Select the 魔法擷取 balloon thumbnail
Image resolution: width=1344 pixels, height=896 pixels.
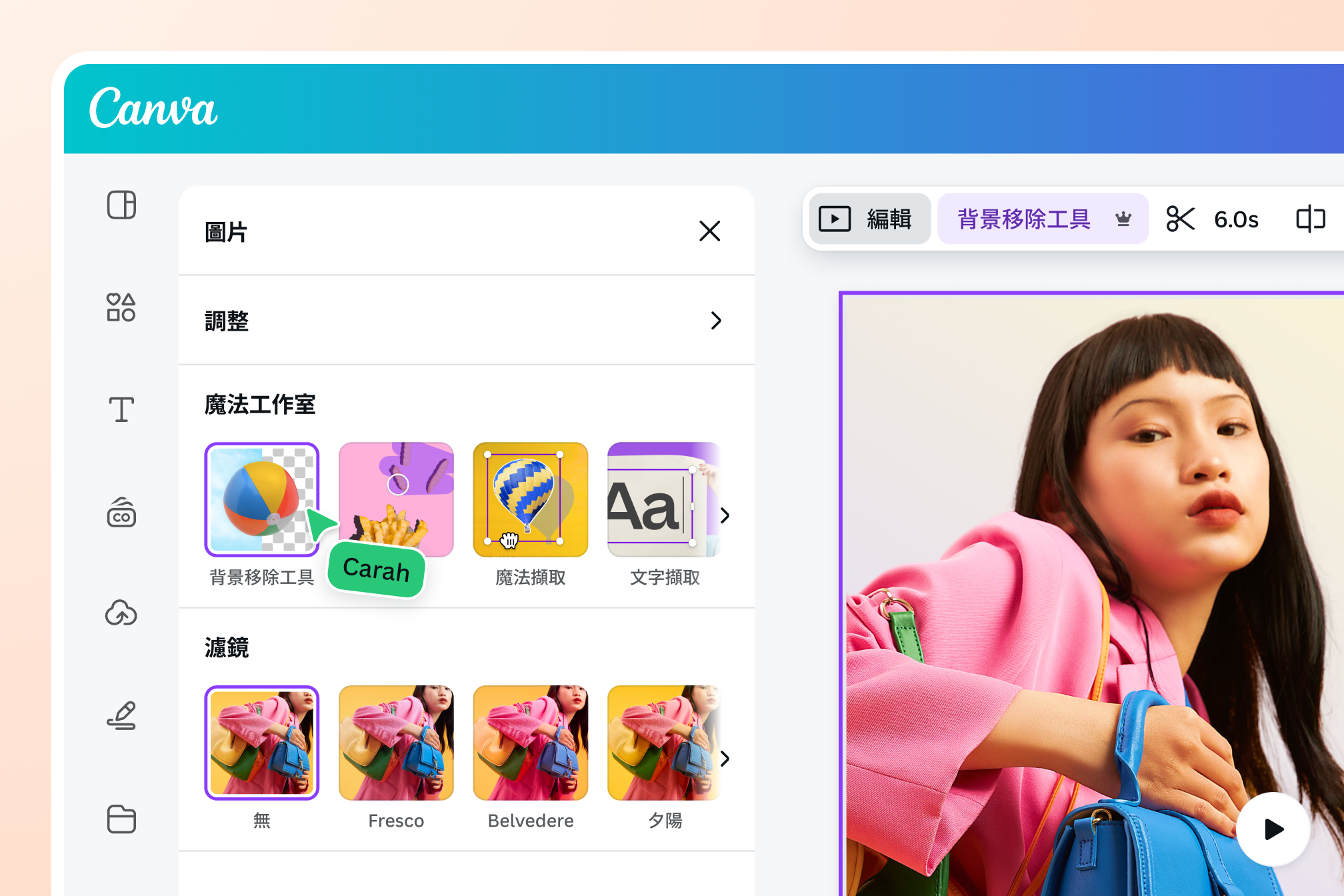[531, 499]
